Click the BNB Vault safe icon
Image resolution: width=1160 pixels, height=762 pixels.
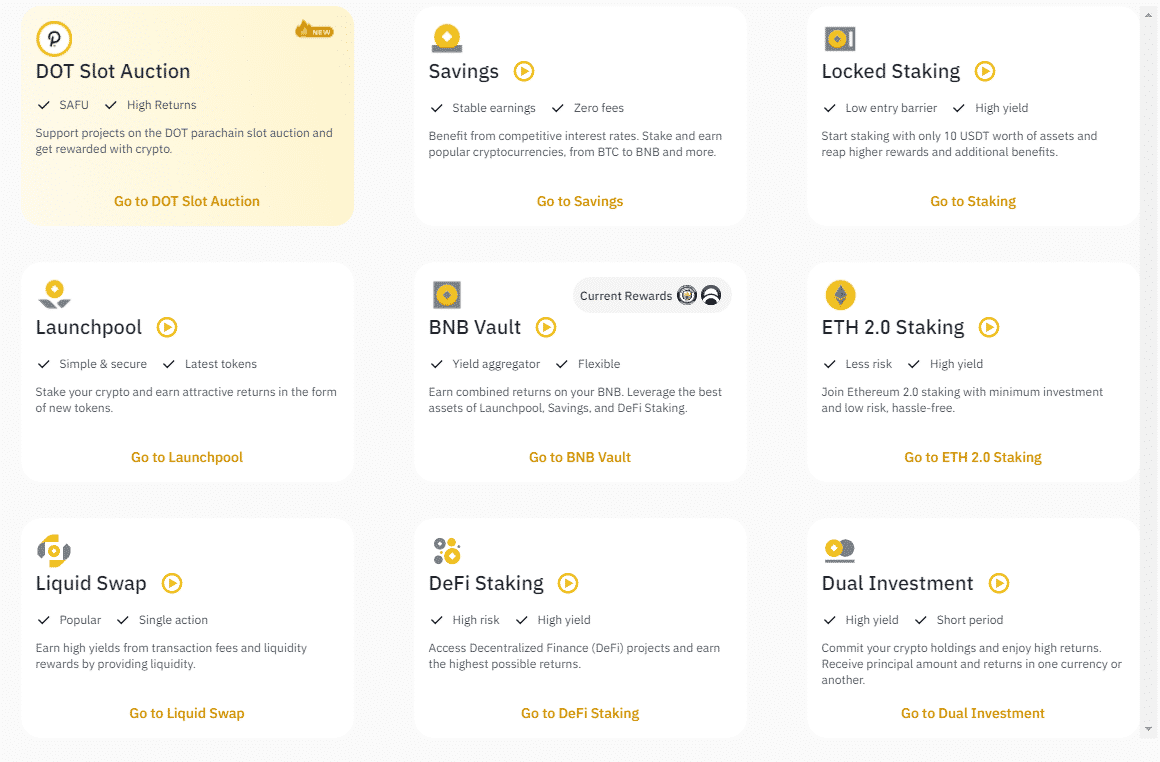446,295
